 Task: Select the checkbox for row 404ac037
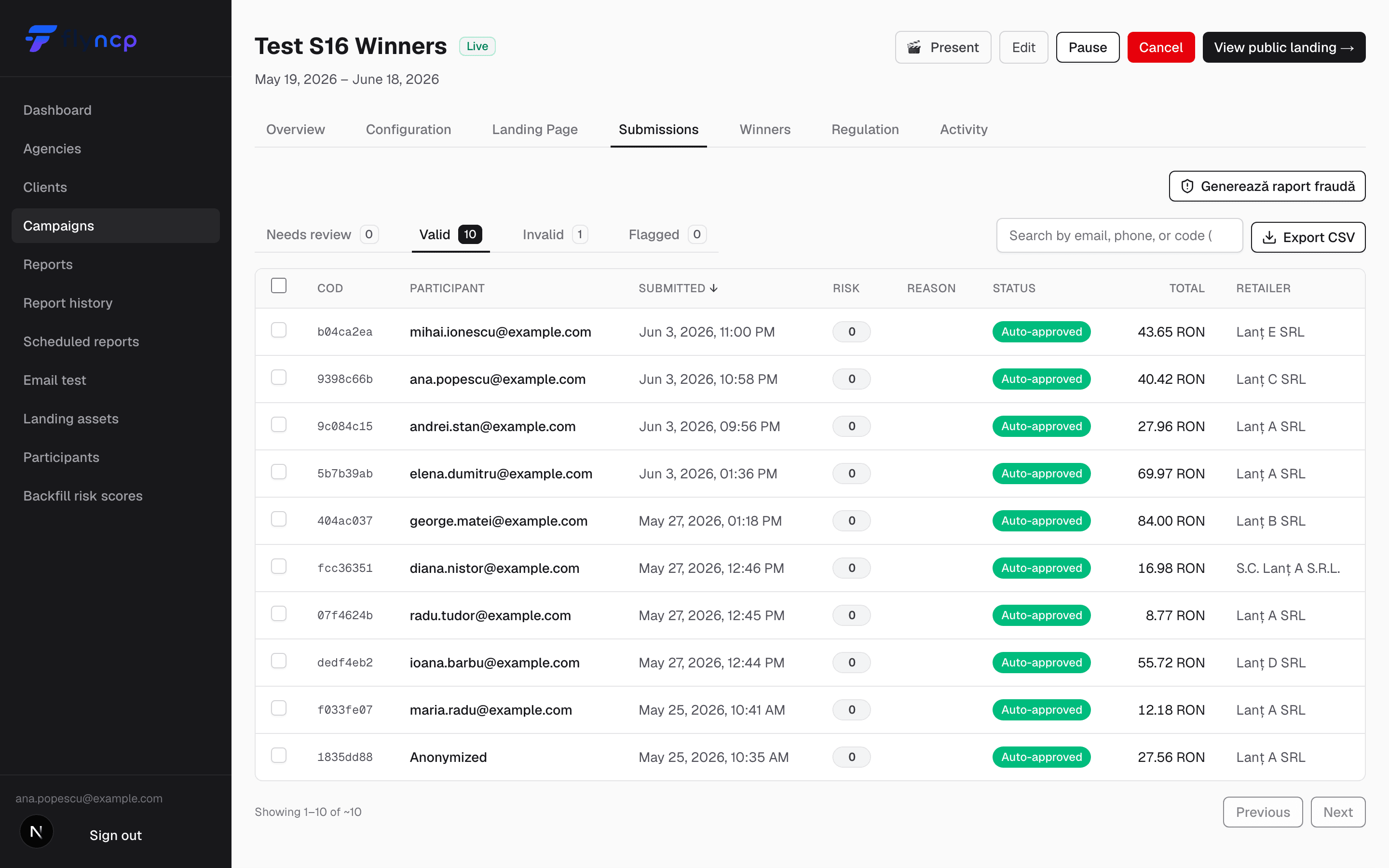pyautogui.click(x=278, y=519)
